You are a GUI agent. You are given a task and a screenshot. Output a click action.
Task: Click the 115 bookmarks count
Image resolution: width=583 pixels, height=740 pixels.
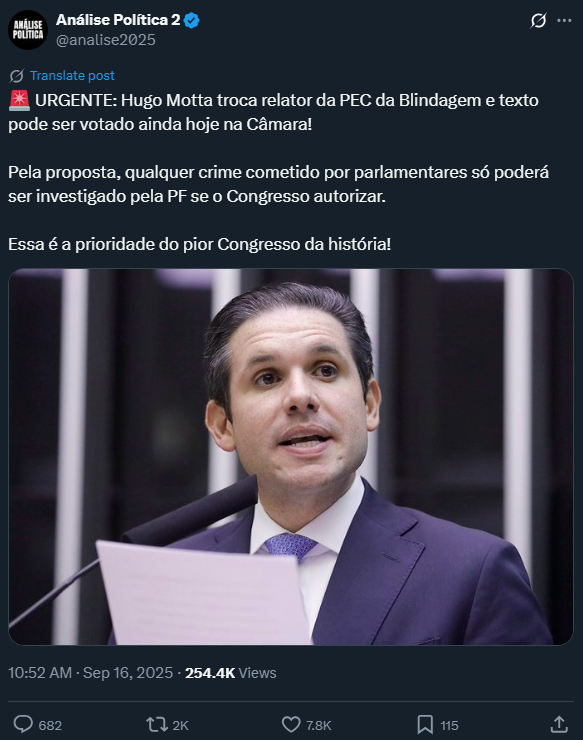(x=449, y=725)
